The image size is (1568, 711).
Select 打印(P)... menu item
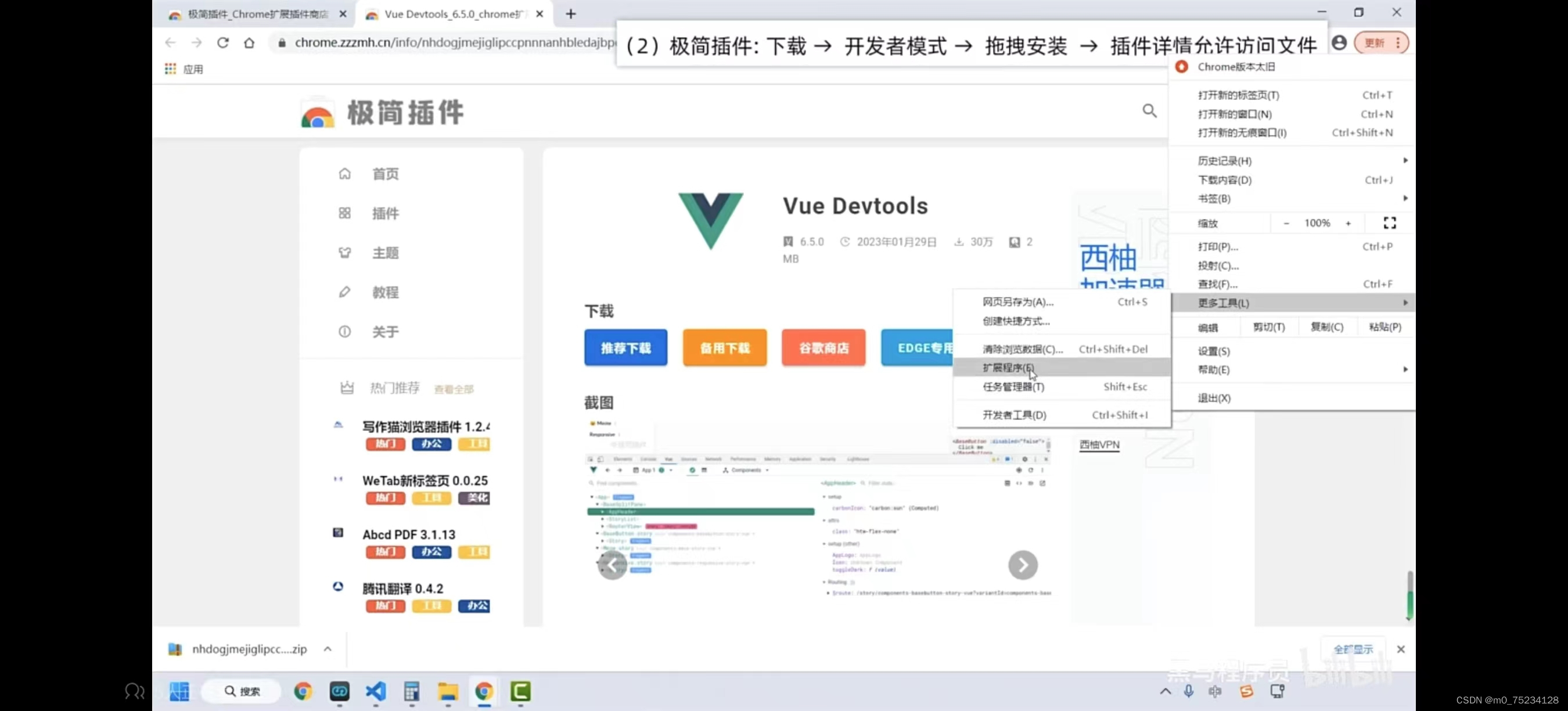pos(1292,246)
